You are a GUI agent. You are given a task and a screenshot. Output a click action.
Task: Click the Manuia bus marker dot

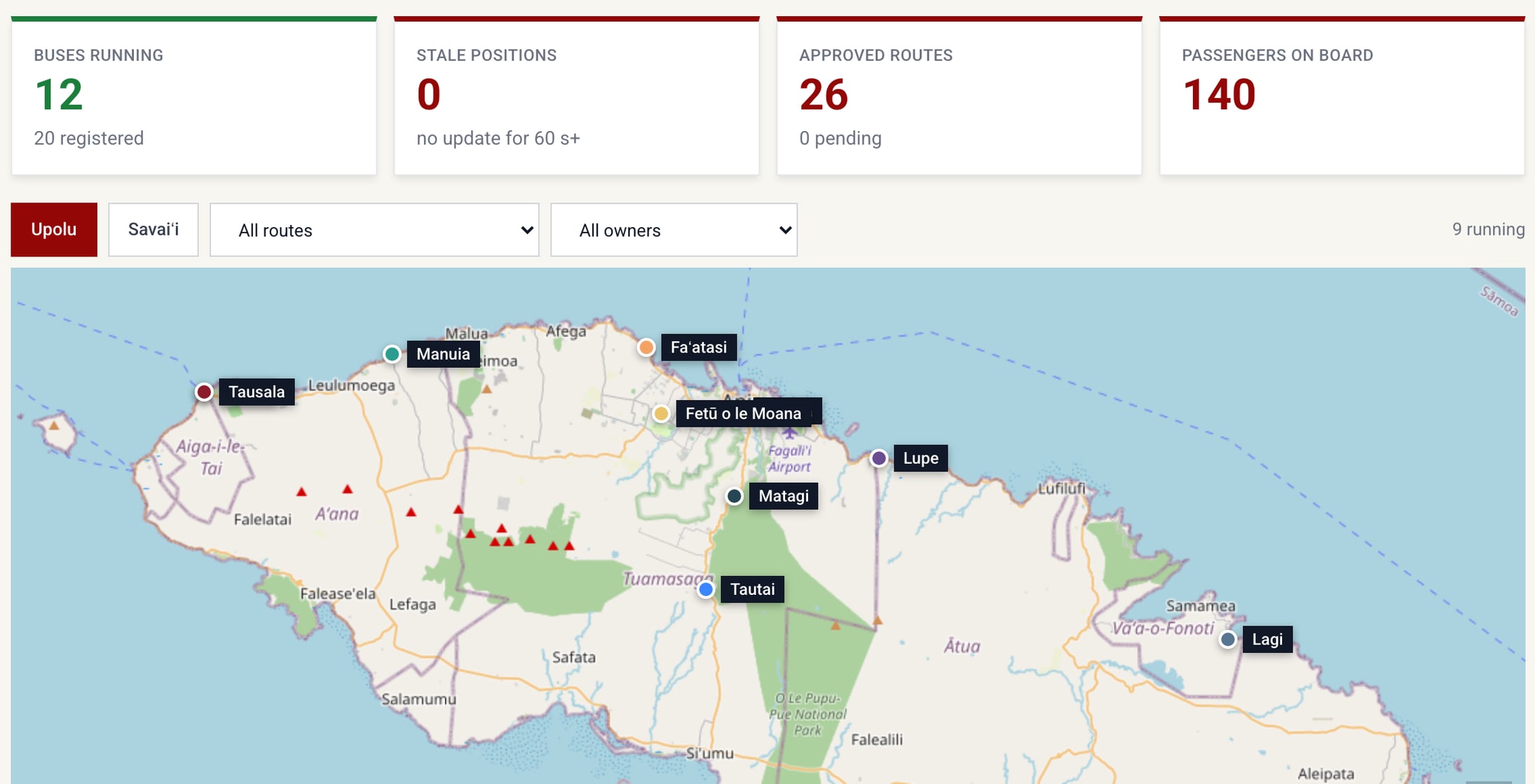(x=392, y=354)
